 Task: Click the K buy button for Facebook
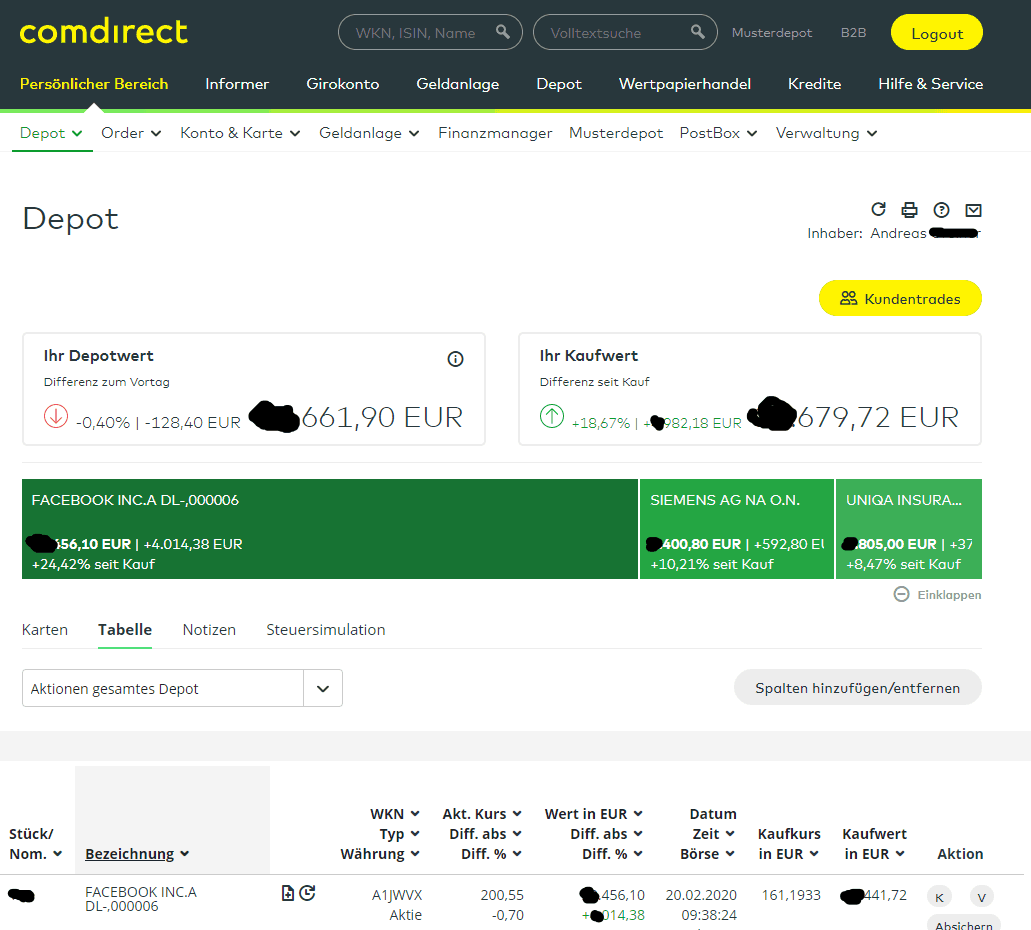pos(939,897)
